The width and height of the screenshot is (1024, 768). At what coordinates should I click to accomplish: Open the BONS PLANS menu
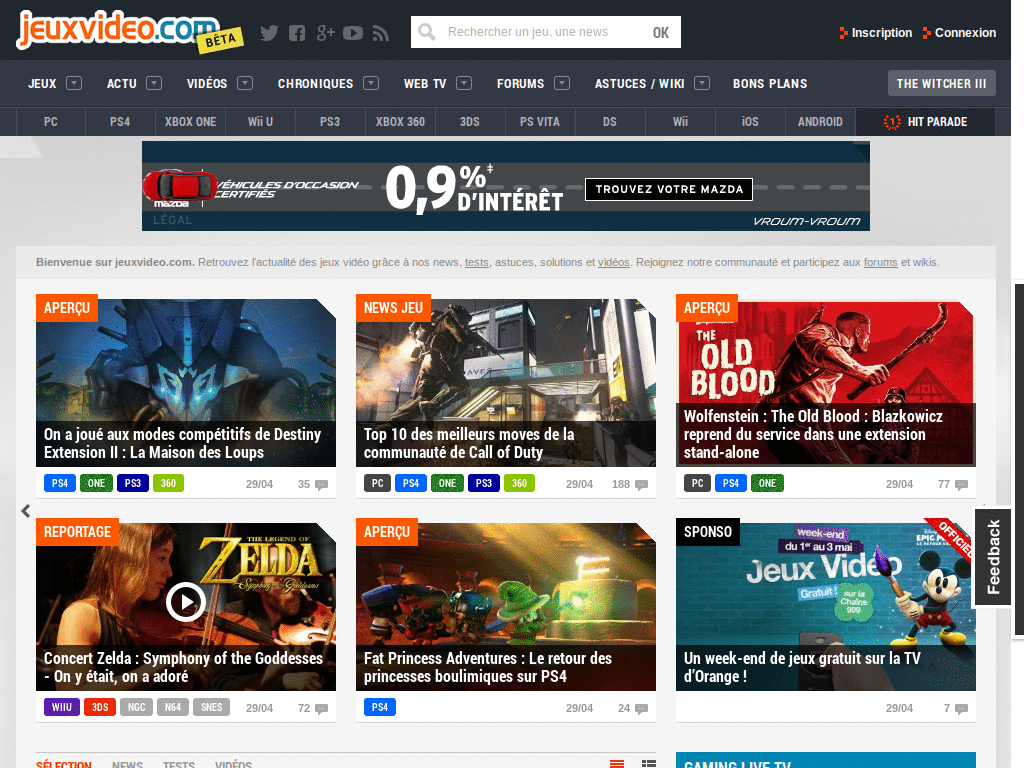pyautogui.click(x=770, y=84)
